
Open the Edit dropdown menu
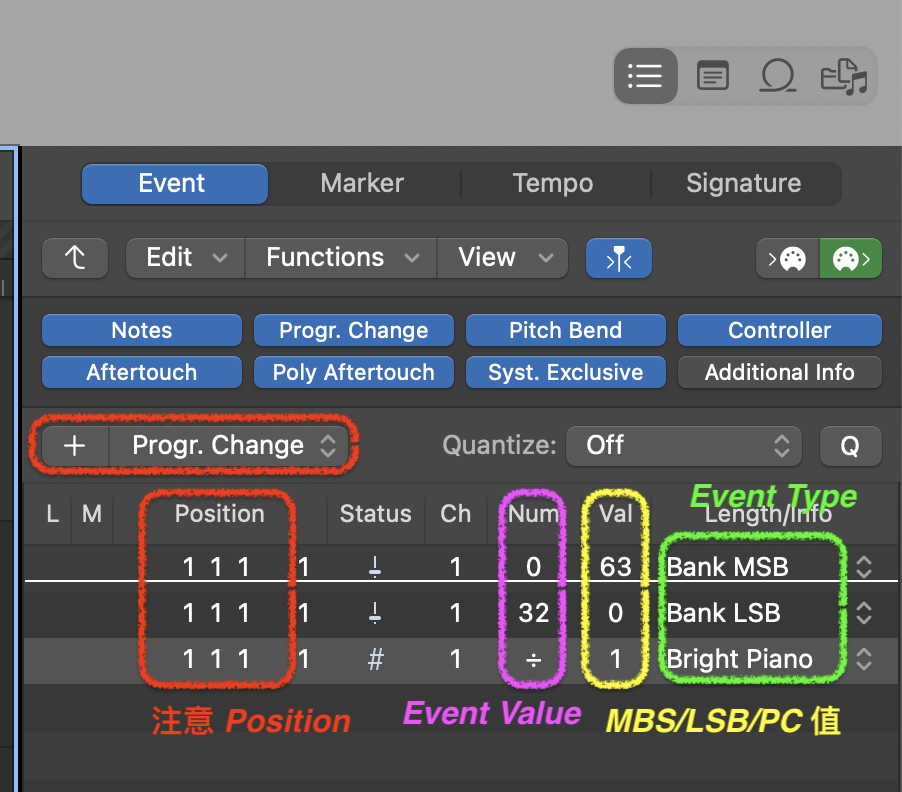coord(185,258)
